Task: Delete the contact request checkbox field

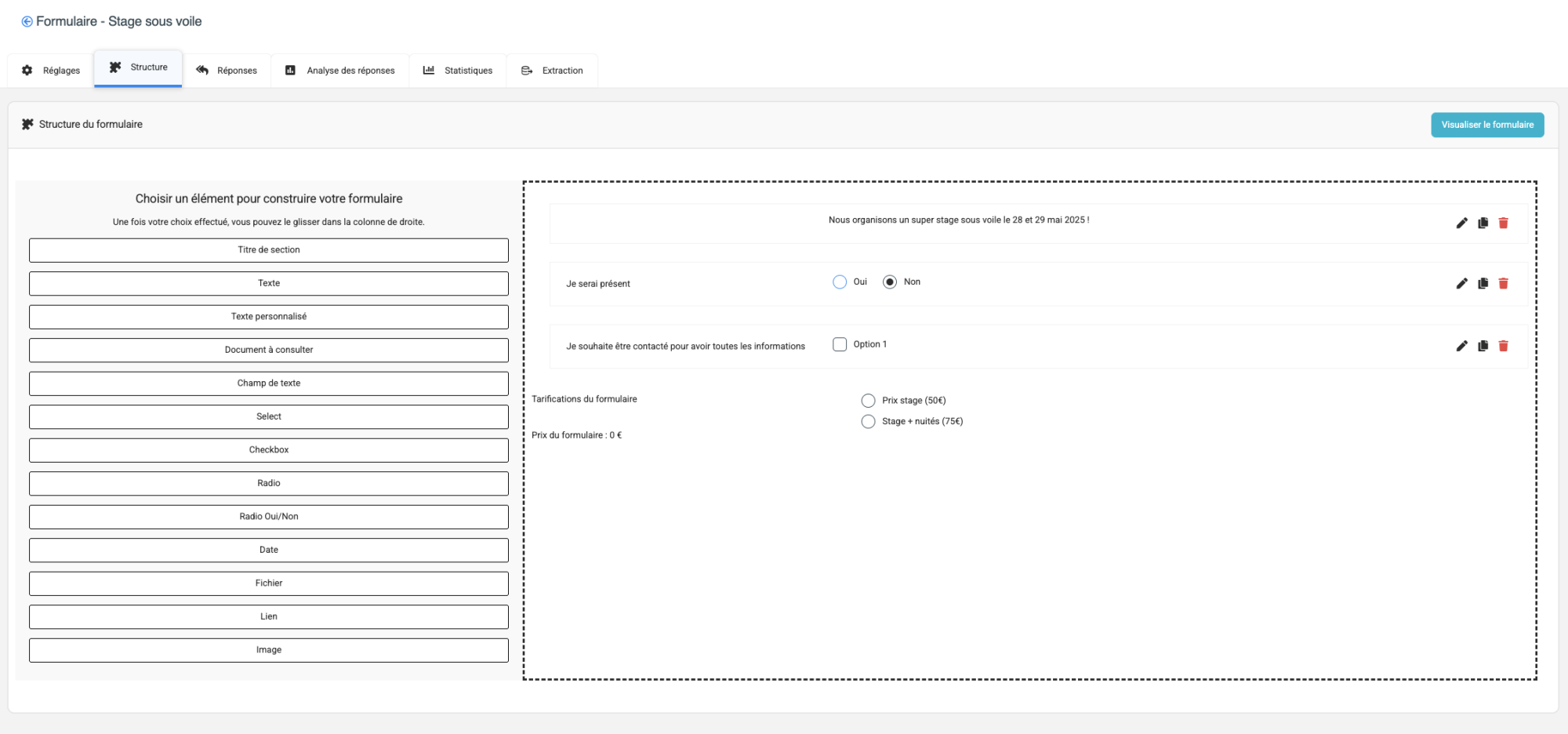Action: (x=1503, y=346)
